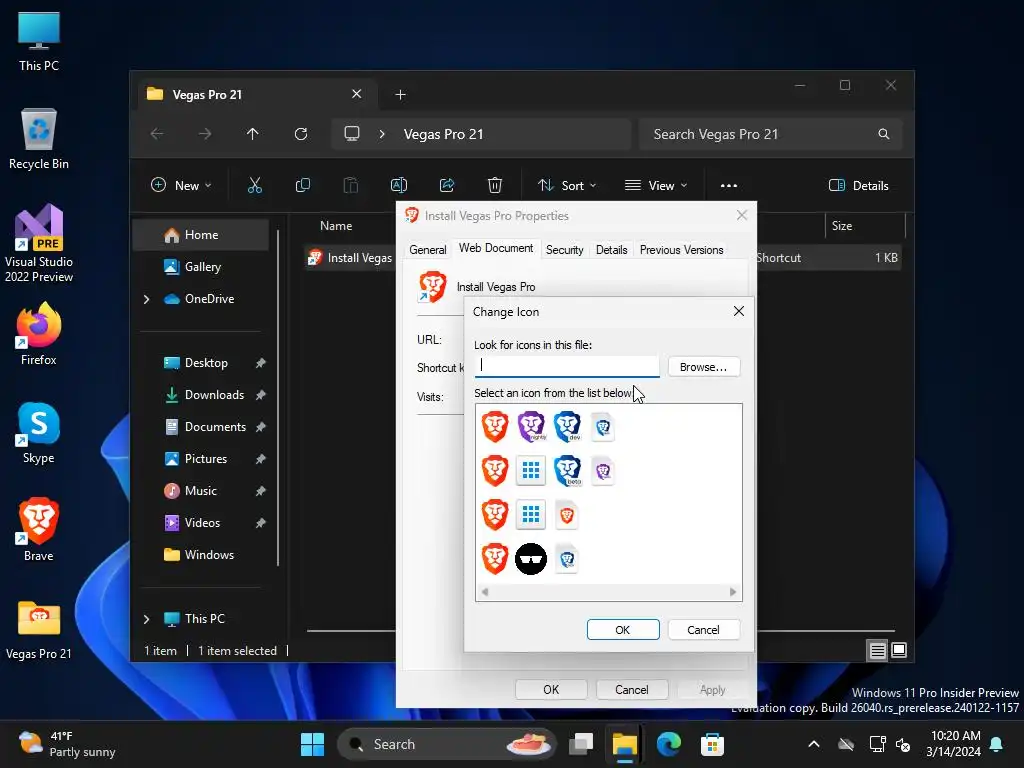Click the search magnifier icon in Explorer
1024x768 pixels.
pyautogui.click(x=884, y=134)
